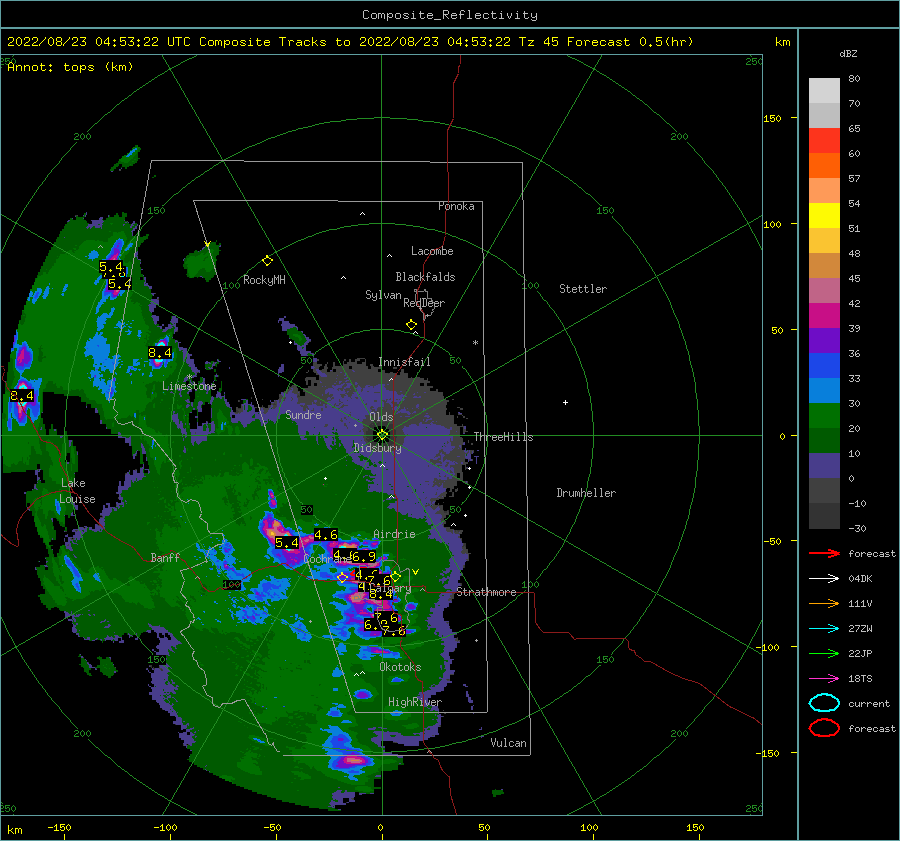
Task: Click the Innisfail town label
Action: (404, 362)
